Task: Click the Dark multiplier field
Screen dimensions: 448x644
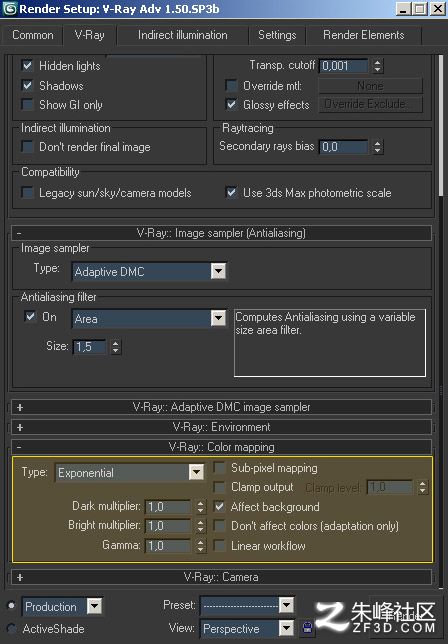Action: 168,507
